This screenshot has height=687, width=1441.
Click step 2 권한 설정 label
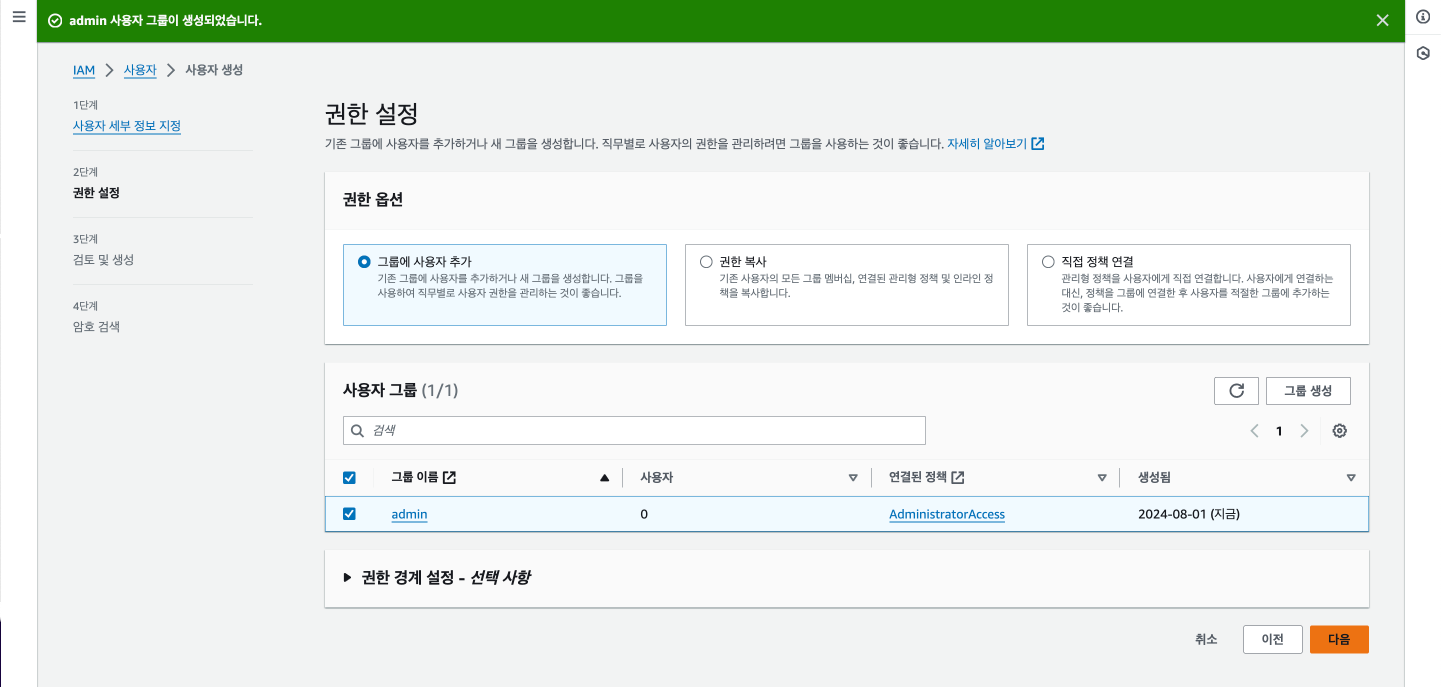click(96, 193)
